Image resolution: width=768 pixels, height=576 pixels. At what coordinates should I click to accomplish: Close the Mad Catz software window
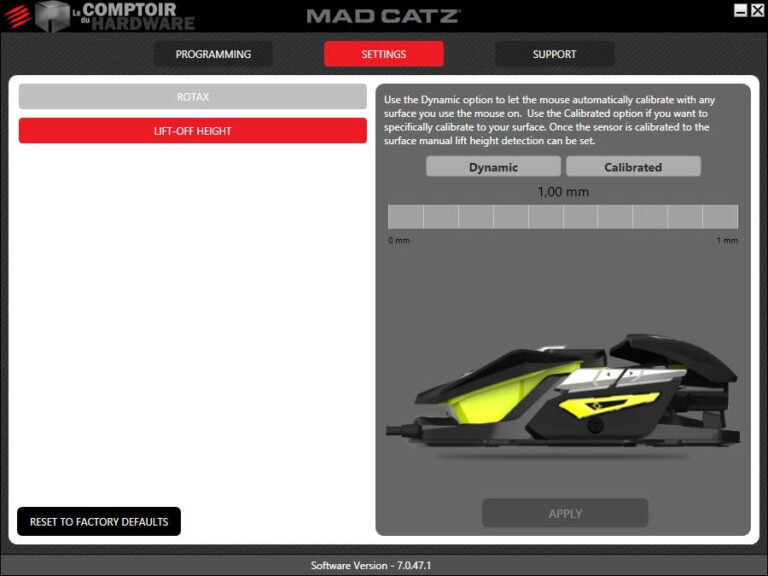[x=757, y=10]
